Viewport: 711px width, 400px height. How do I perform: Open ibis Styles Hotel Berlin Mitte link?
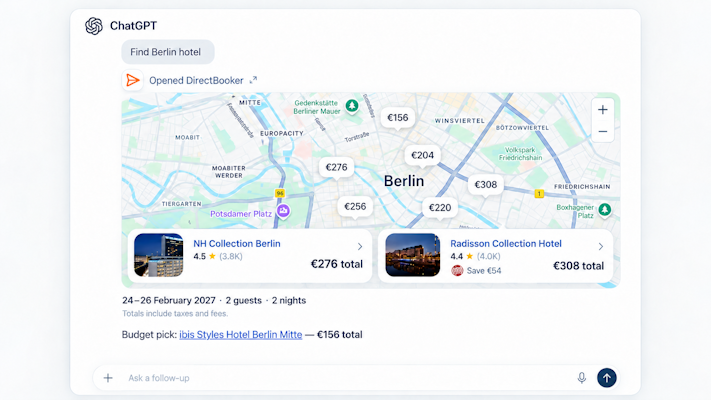coord(240,335)
